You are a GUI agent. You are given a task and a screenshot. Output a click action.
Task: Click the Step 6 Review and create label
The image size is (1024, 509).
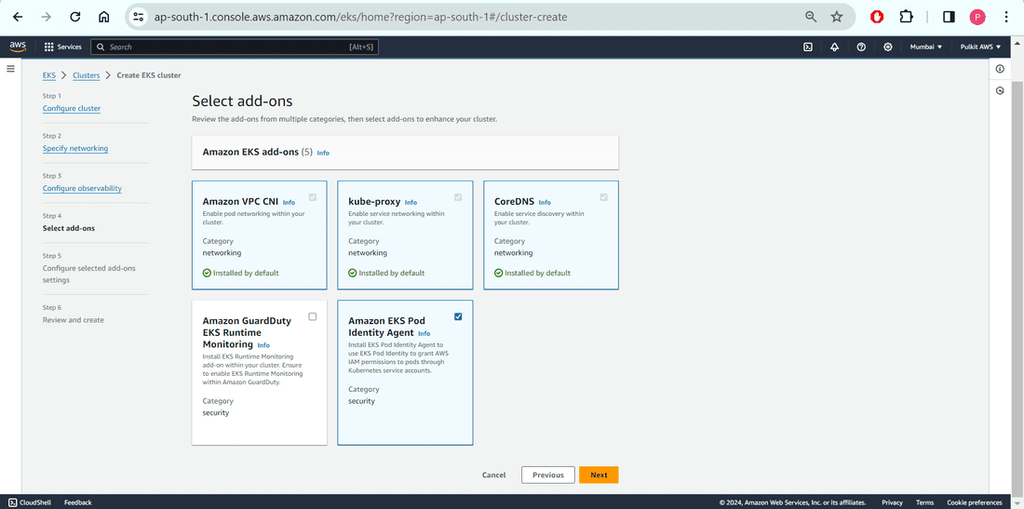coord(73,320)
